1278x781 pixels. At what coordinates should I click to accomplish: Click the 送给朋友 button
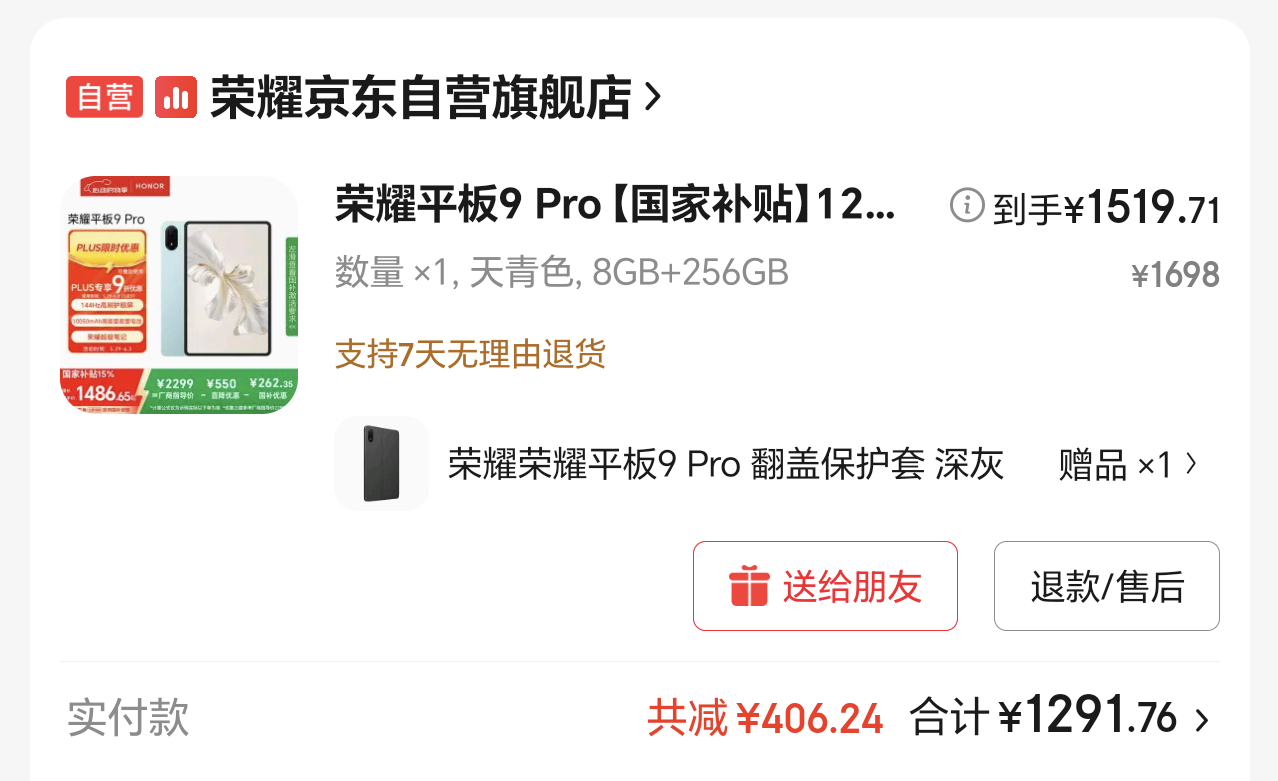click(825, 586)
